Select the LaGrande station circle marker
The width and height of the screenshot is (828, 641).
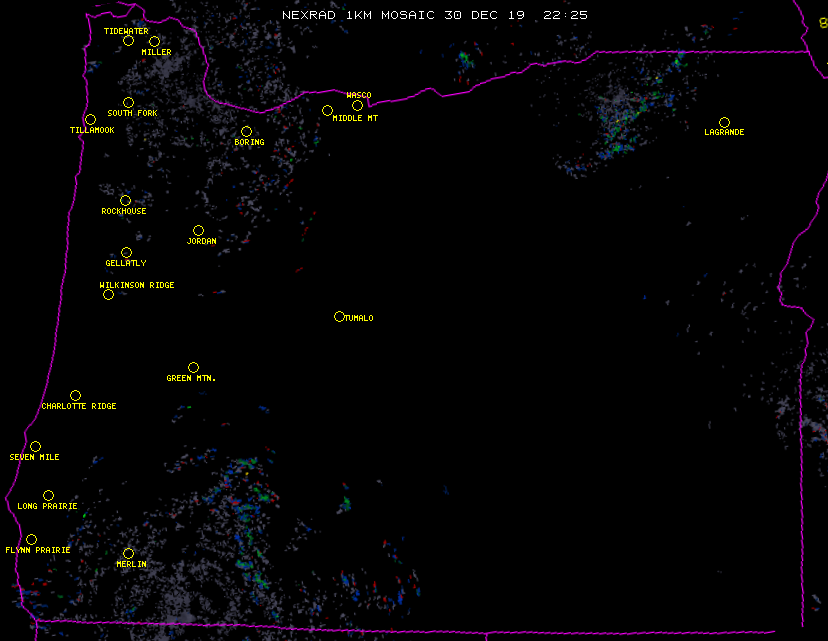[724, 122]
